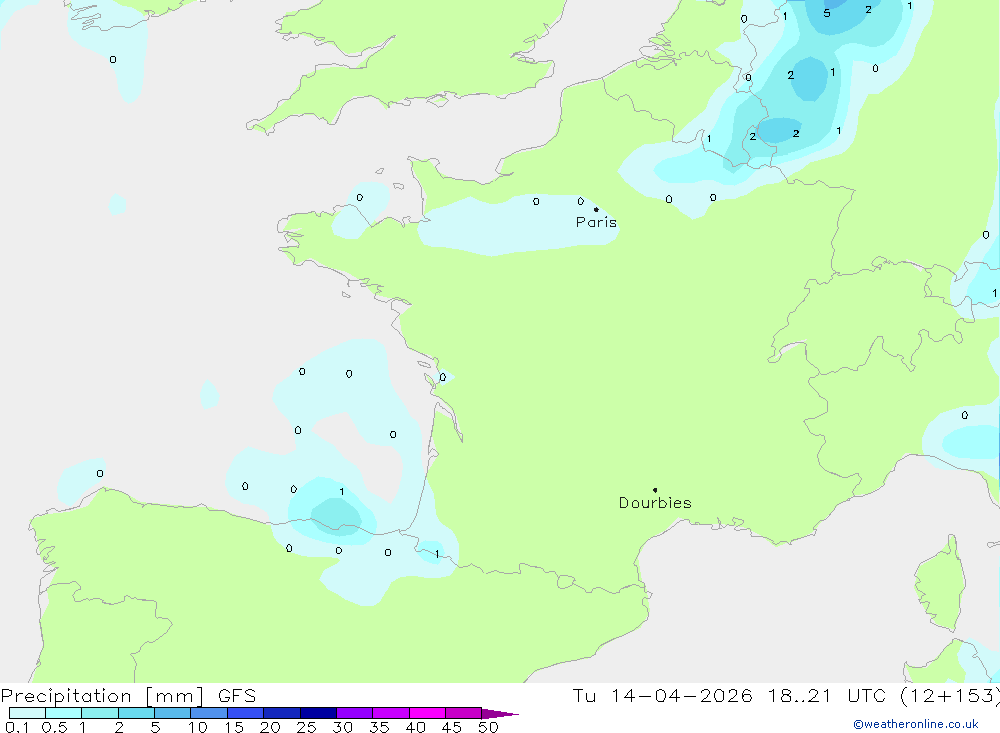Click the '20' legend scale value
Screen dimensions: 1000x733
click(270, 727)
